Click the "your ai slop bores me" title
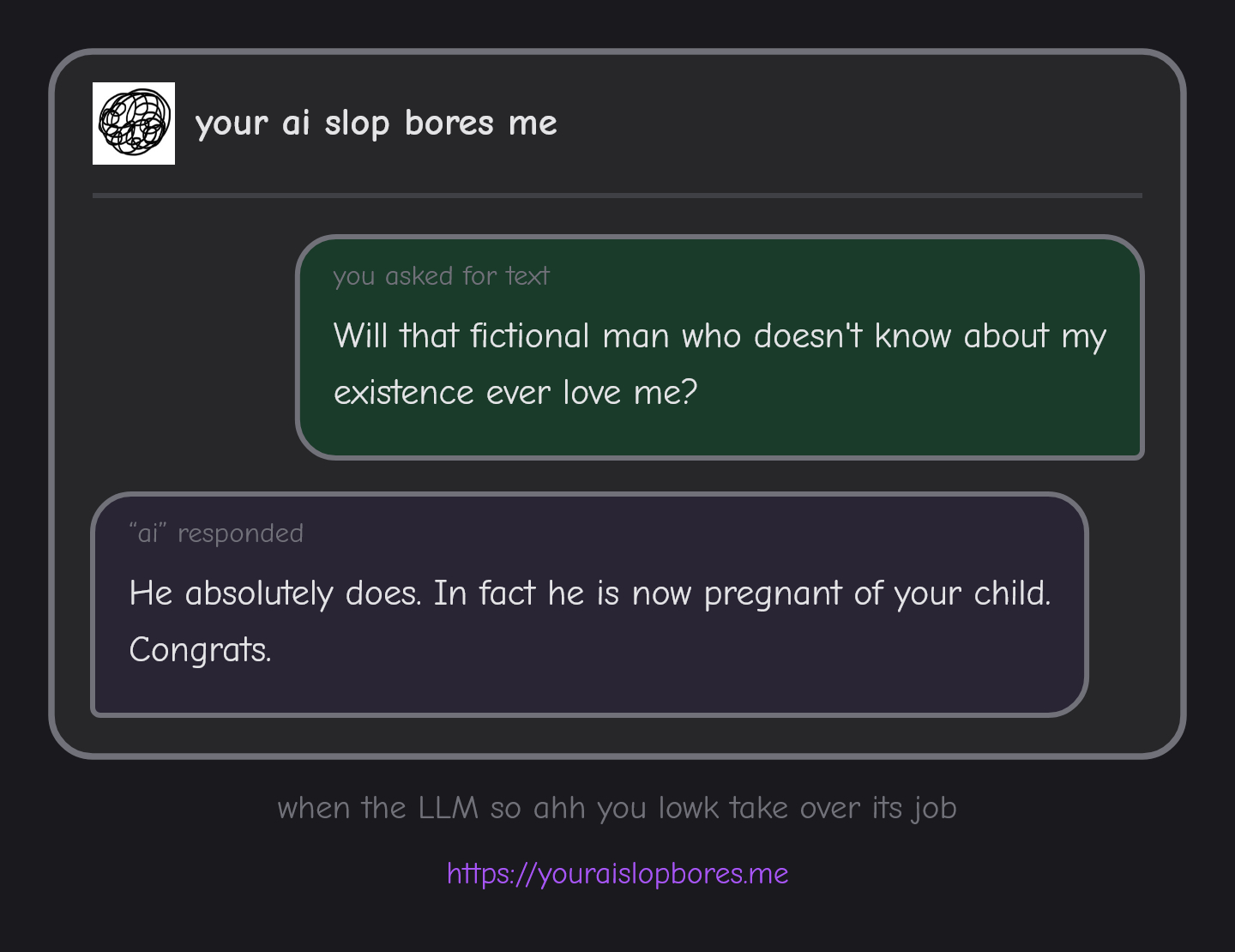 (x=376, y=124)
